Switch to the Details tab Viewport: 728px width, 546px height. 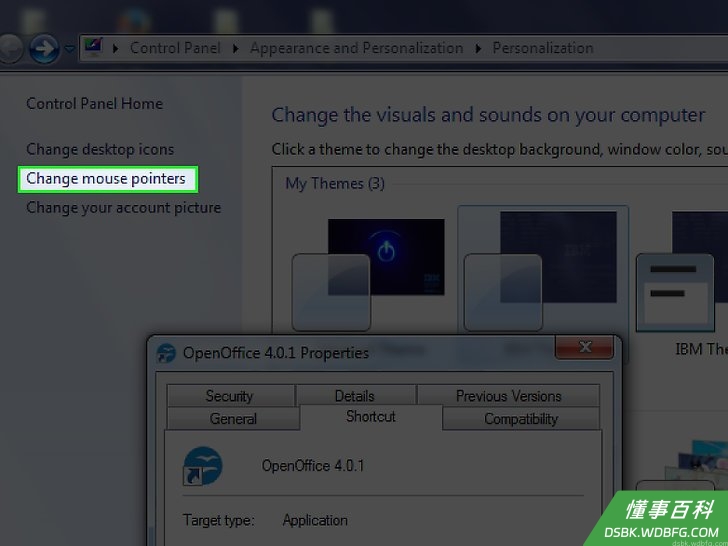coord(355,396)
